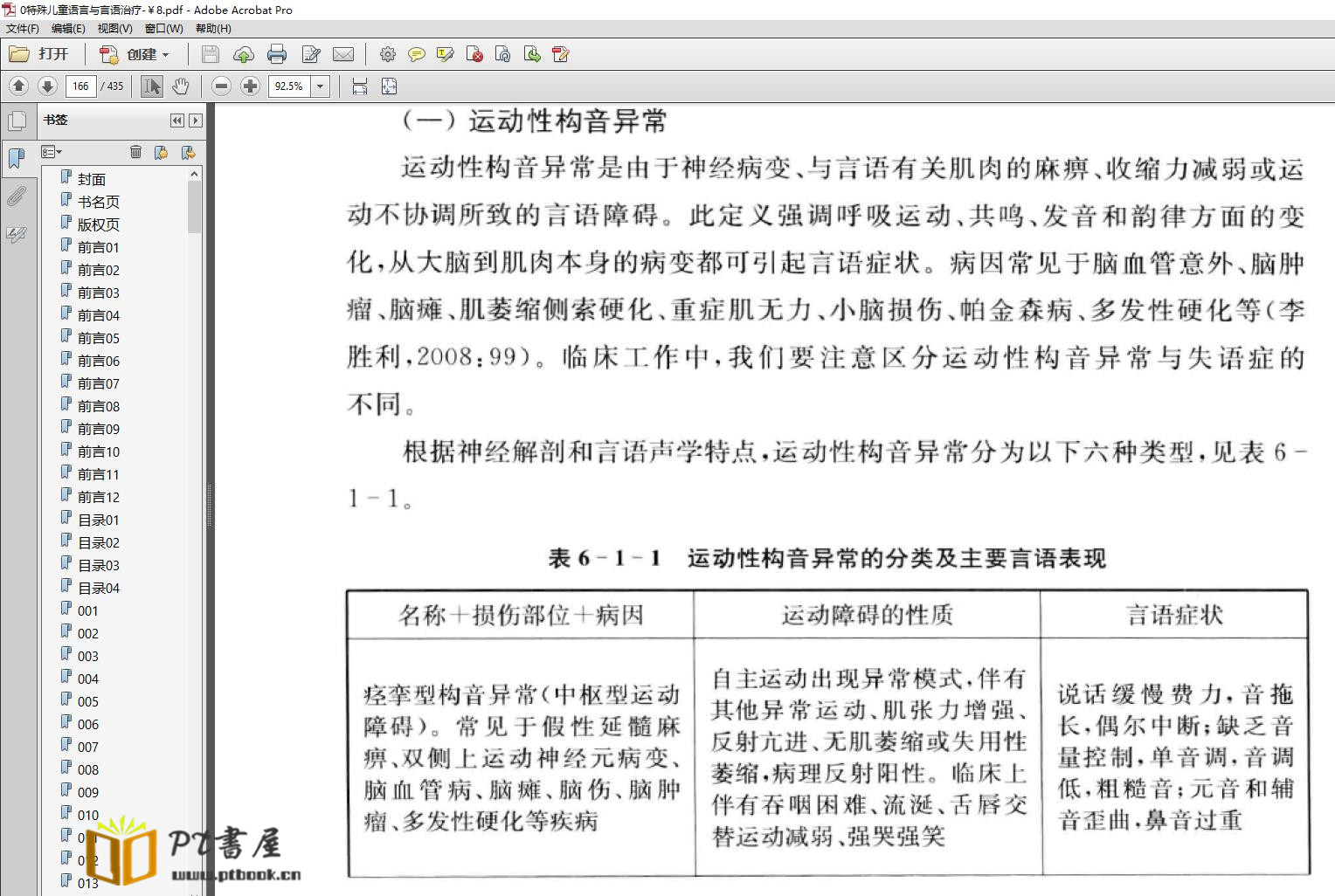The height and width of the screenshot is (896, 1335).
Task: Go to bookmark 004
Action: [88, 679]
